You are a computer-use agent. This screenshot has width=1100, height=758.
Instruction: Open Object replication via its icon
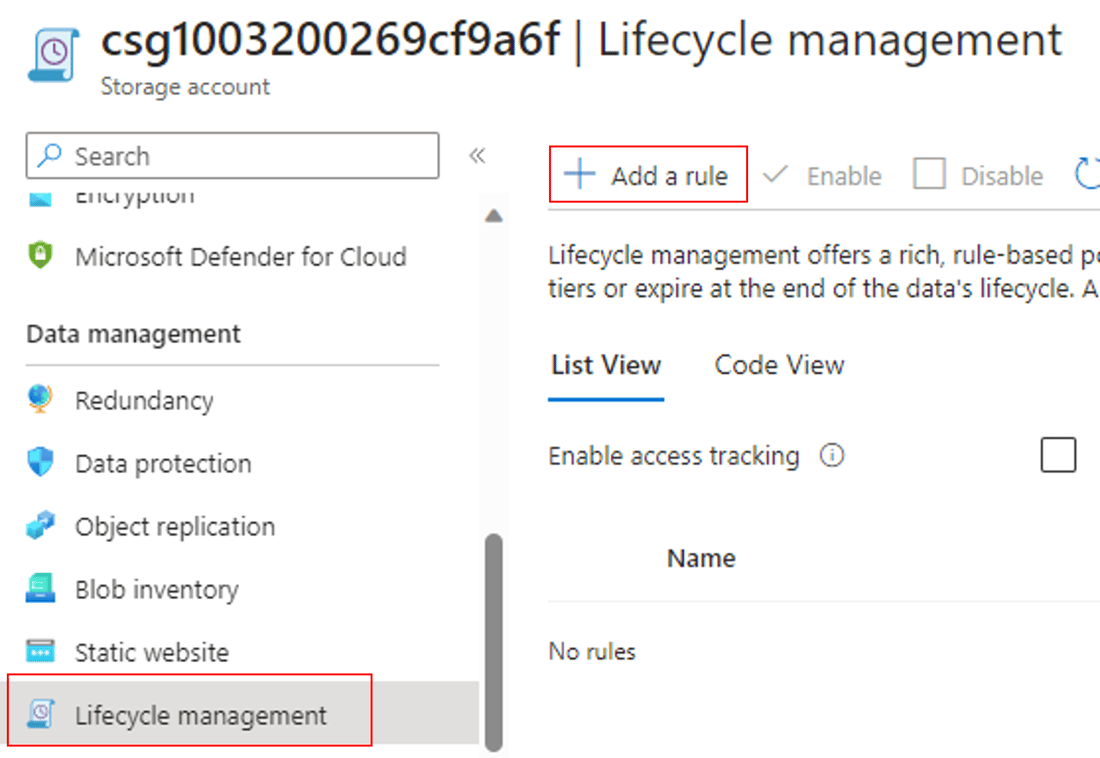pos(41,526)
